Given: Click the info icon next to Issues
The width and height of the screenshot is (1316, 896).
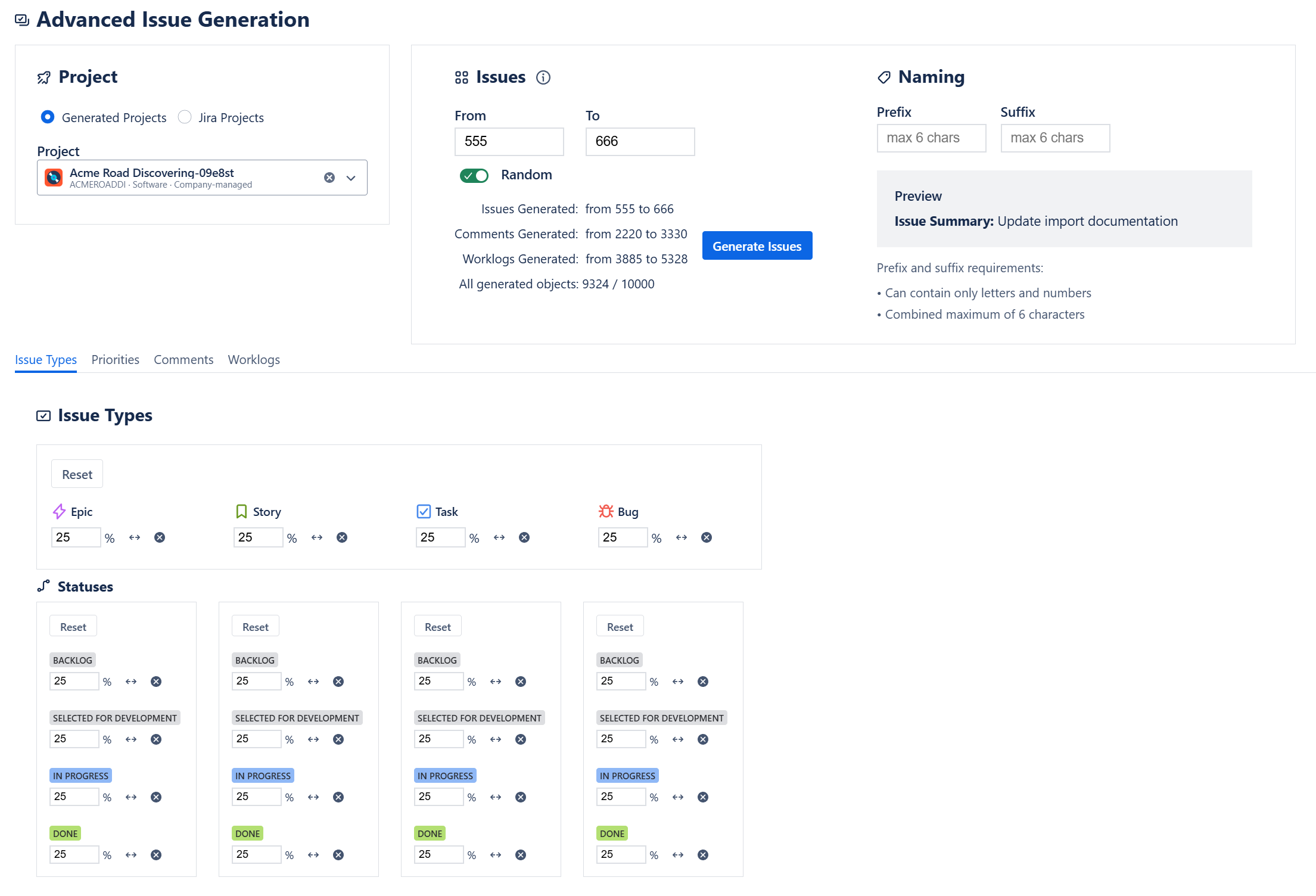Looking at the screenshot, I should coord(543,77).
